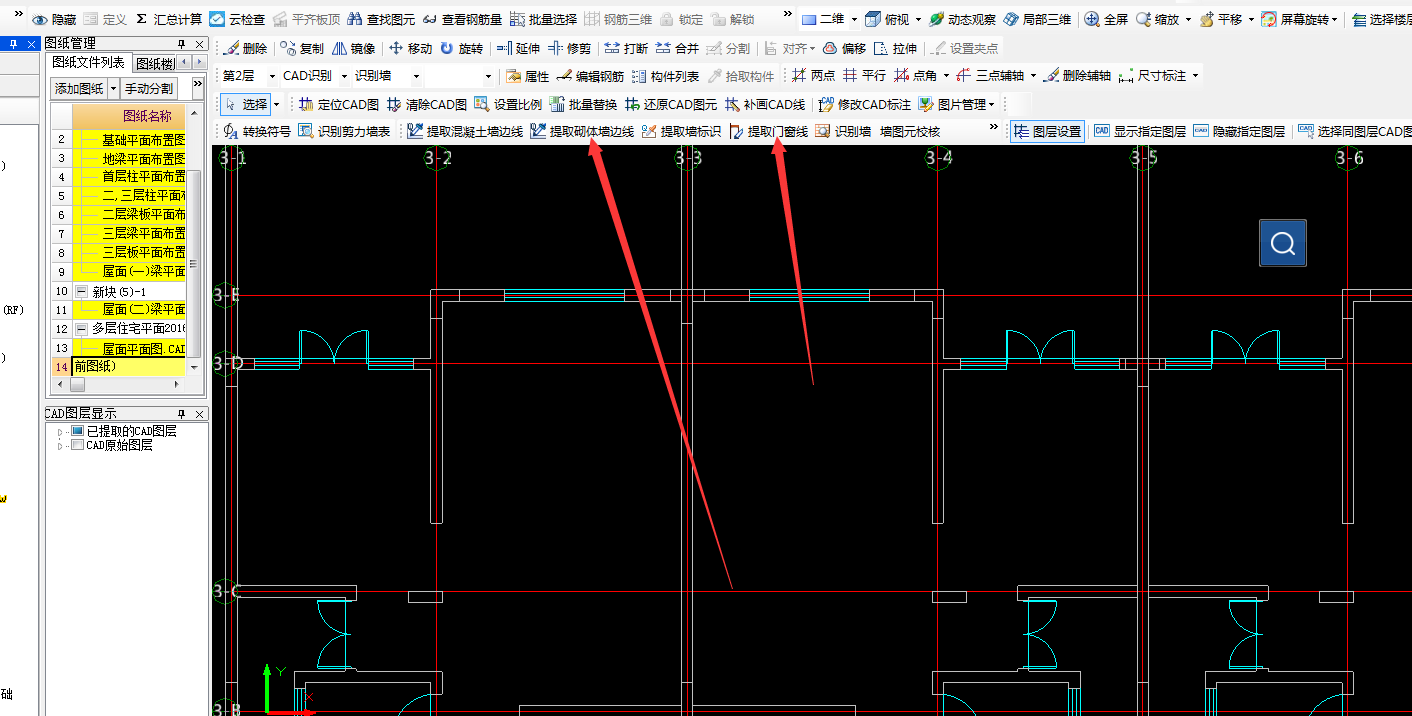Select the 修剪 trim tool

click(x=569, y=48)
